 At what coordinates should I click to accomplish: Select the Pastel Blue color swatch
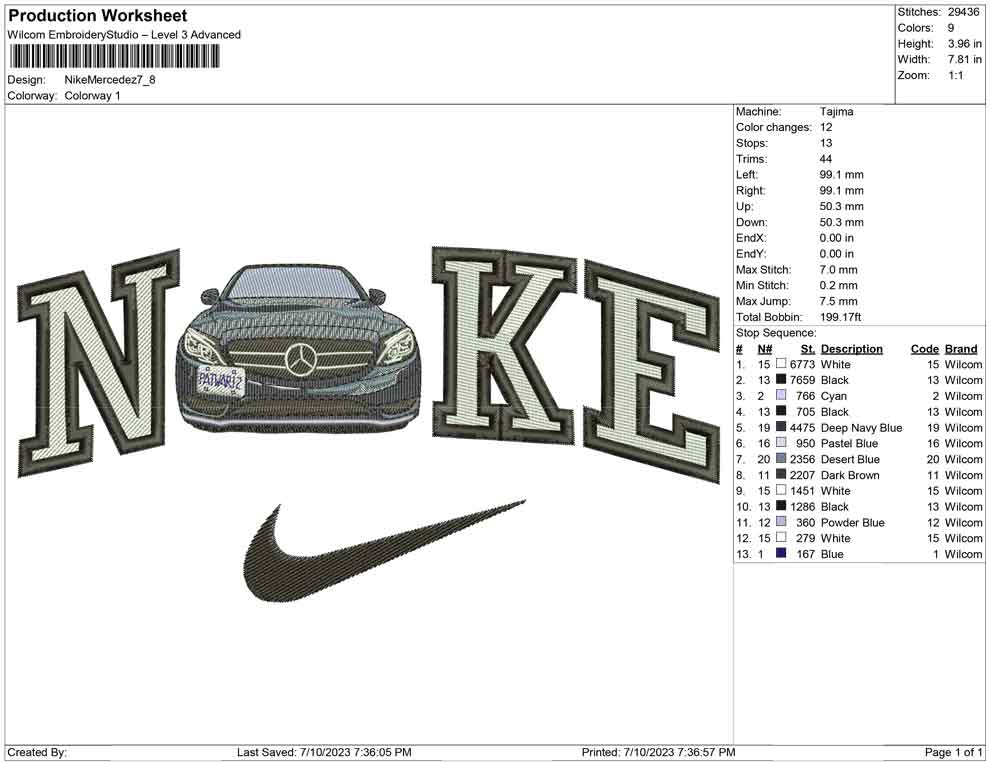(781, 443)
